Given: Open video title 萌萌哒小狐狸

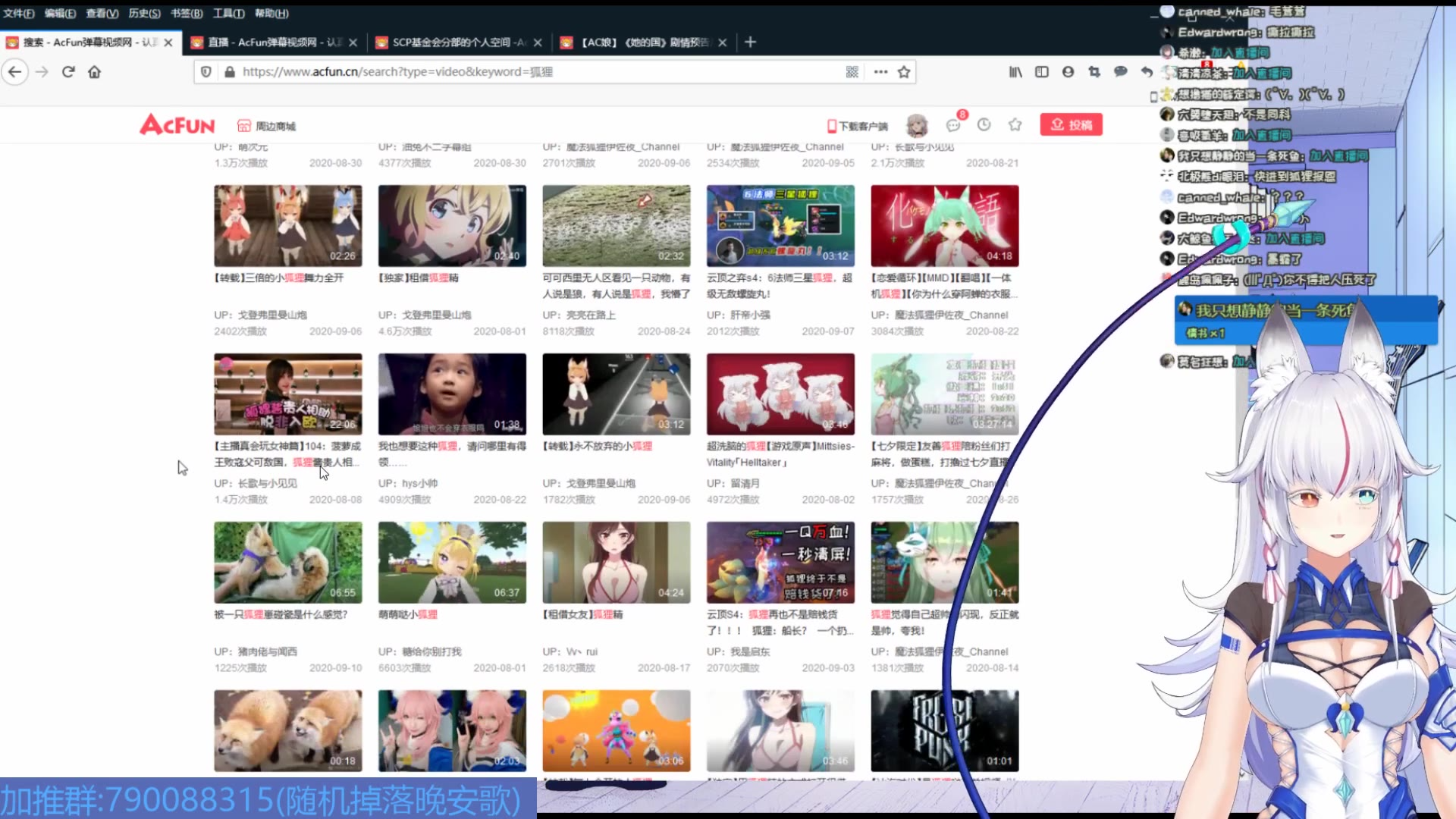Looking at the screenshot, I should (408, 615).
